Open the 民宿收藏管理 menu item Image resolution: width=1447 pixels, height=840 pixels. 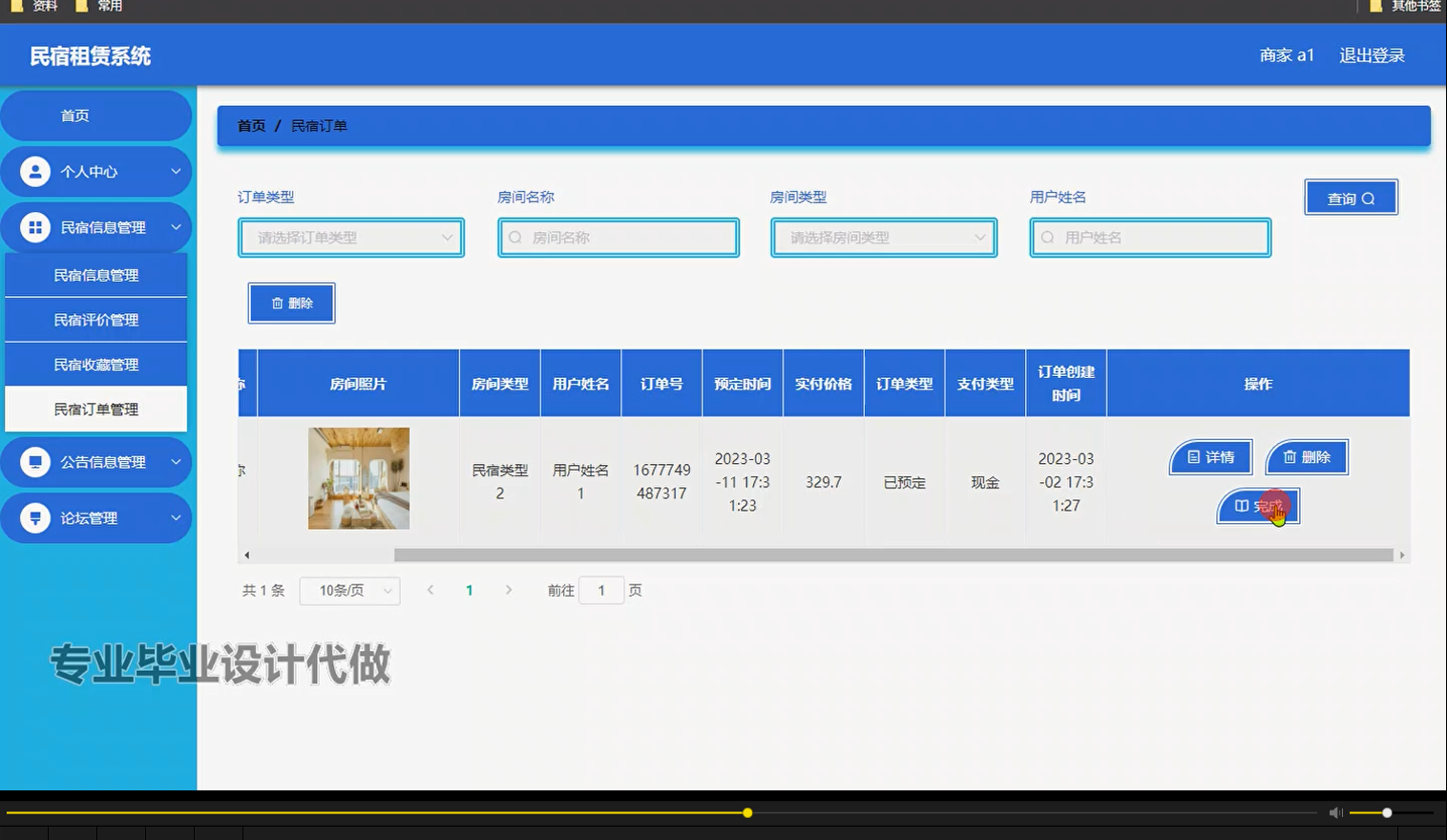click(x=95, y=364)
